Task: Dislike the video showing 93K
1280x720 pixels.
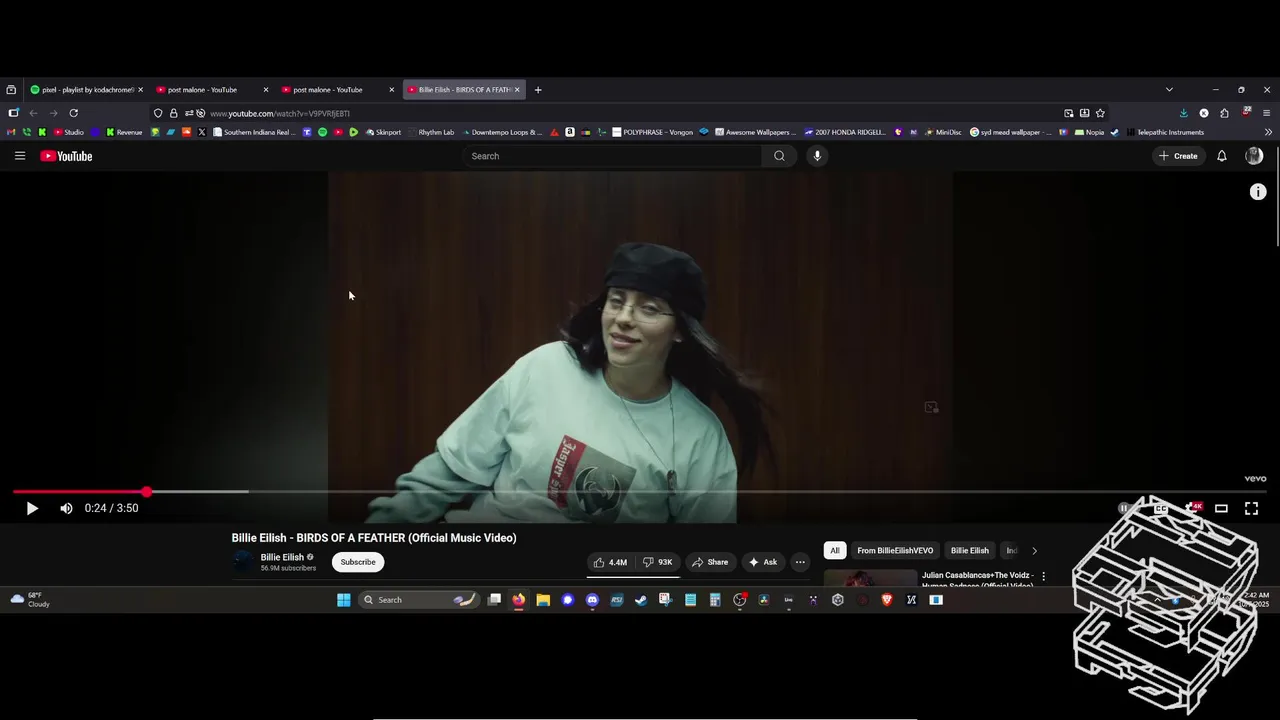Action: tap(657, 562)
